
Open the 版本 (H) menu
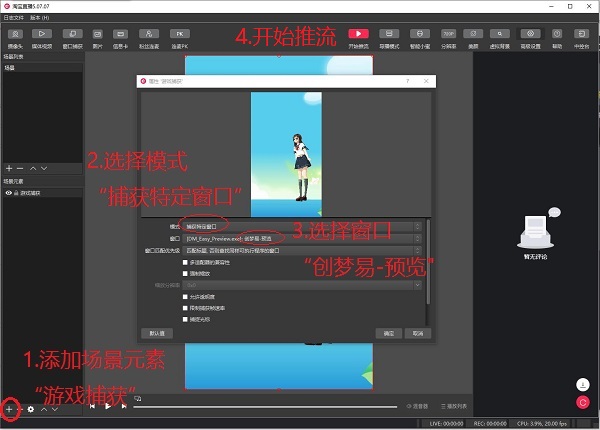[x=41, y=18]
